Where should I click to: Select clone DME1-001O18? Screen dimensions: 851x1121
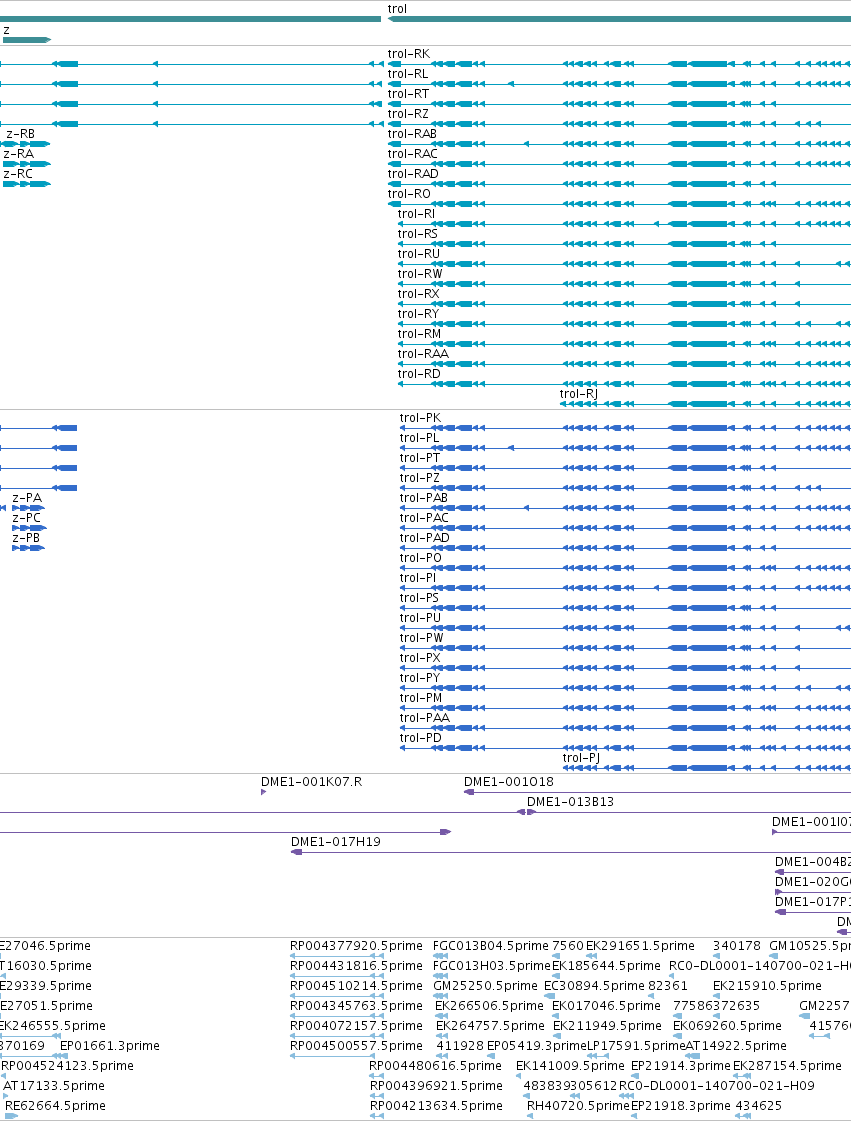pyautogui.click(x=509, y=781)
